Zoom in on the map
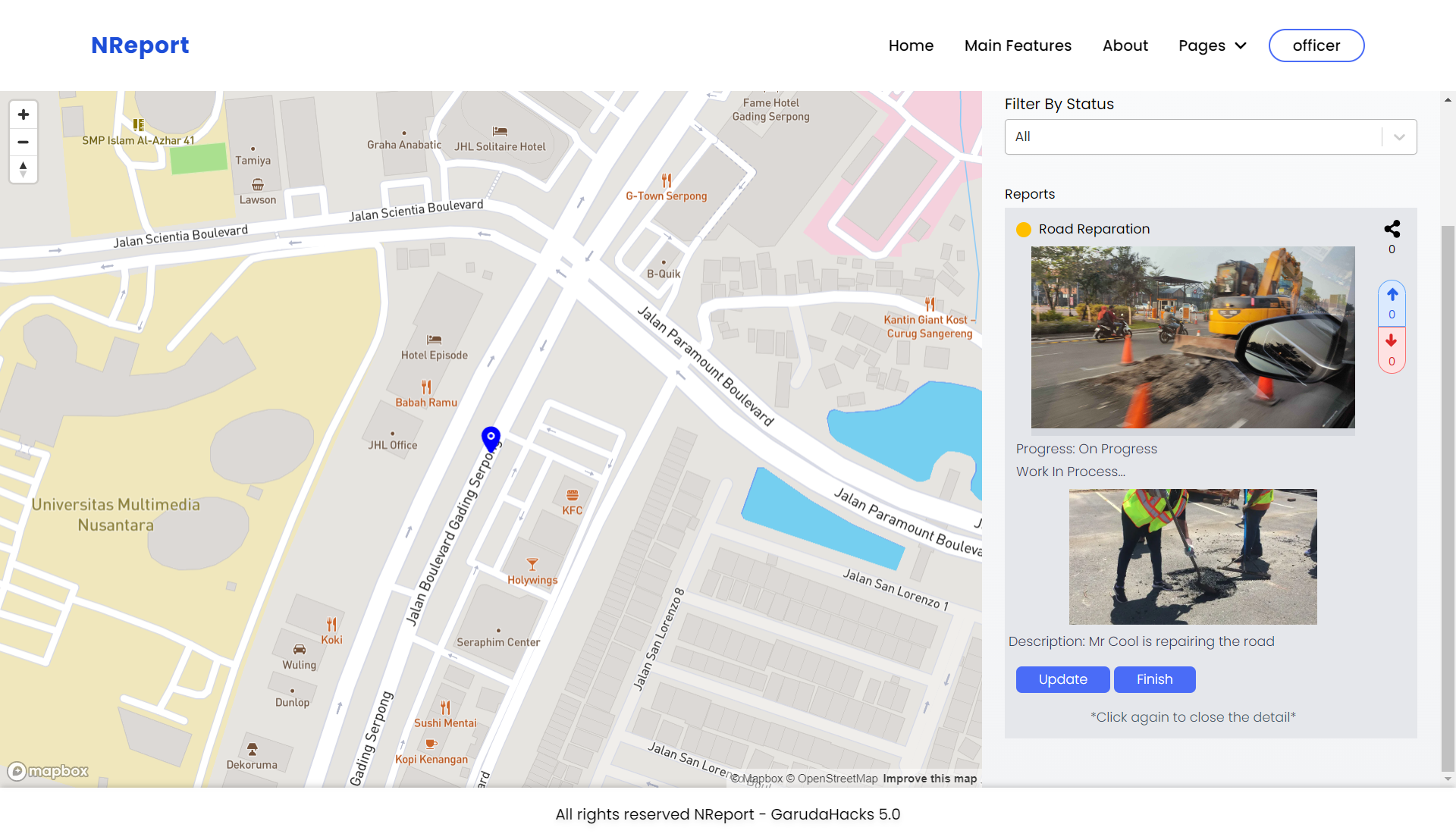 click(24, 114)
